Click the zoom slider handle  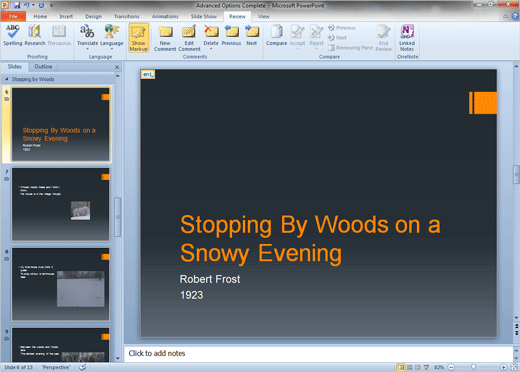[x=473, y=367]
